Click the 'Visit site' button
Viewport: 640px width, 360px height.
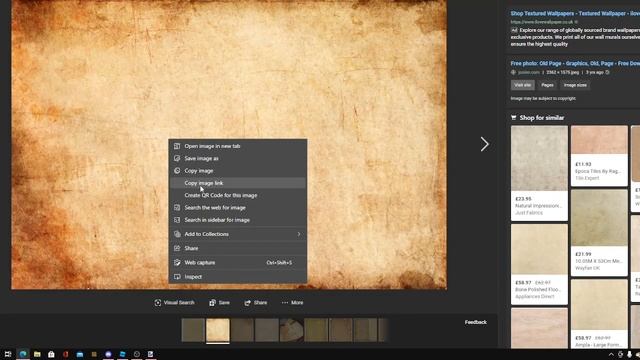pyautogui.click(x=522, y=85)
